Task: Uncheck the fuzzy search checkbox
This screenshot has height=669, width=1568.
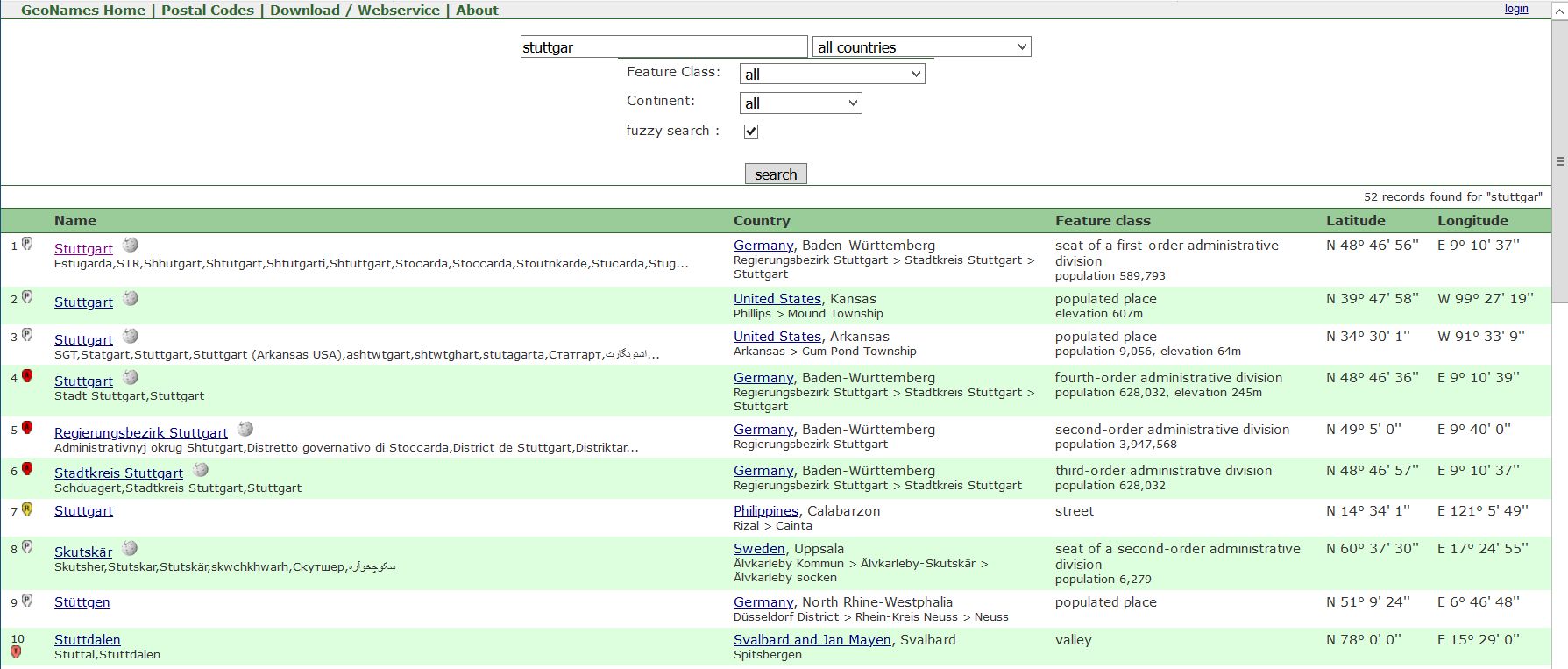Action: point(751,132)
